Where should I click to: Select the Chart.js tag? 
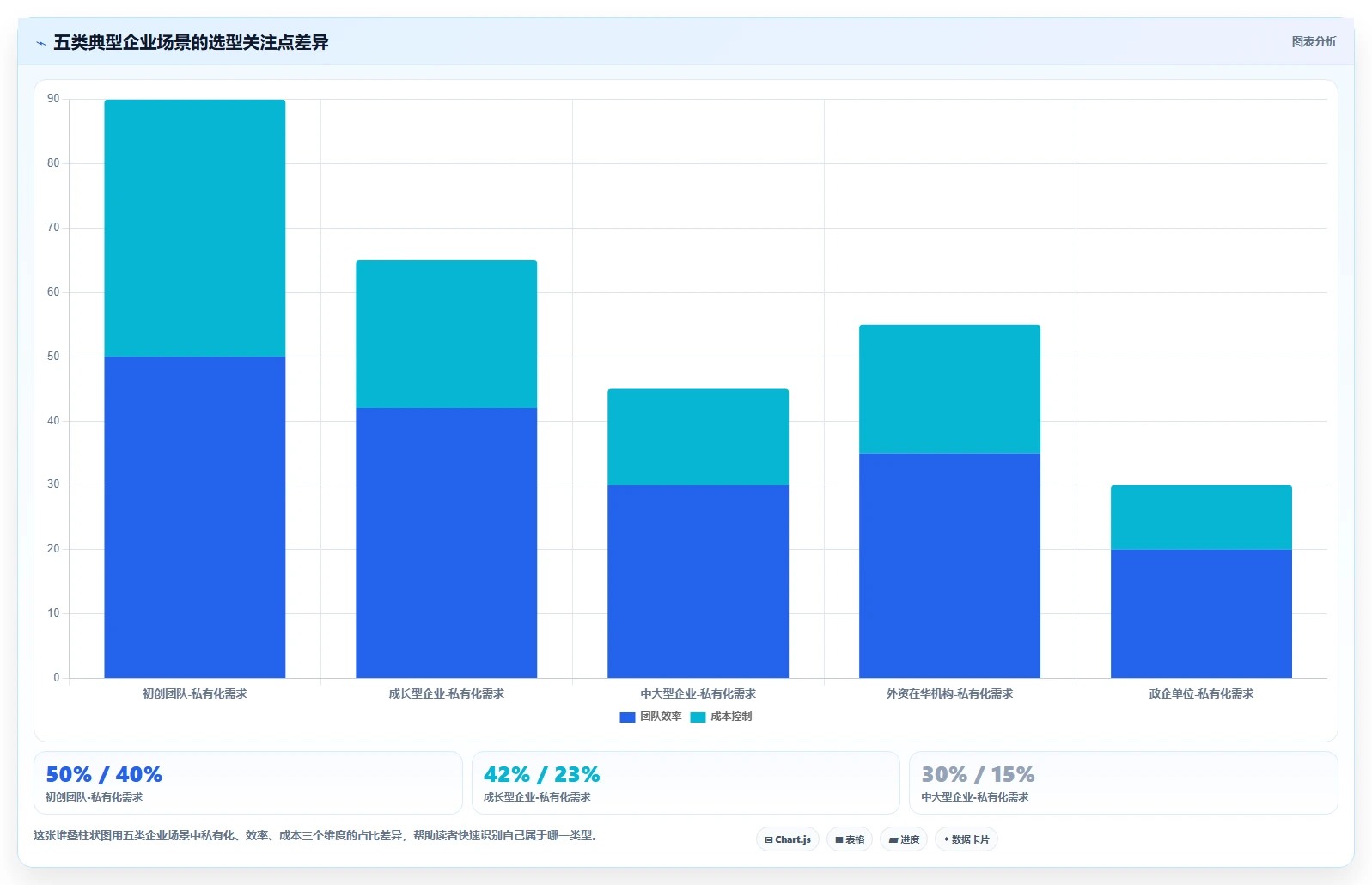click(788, 839)
